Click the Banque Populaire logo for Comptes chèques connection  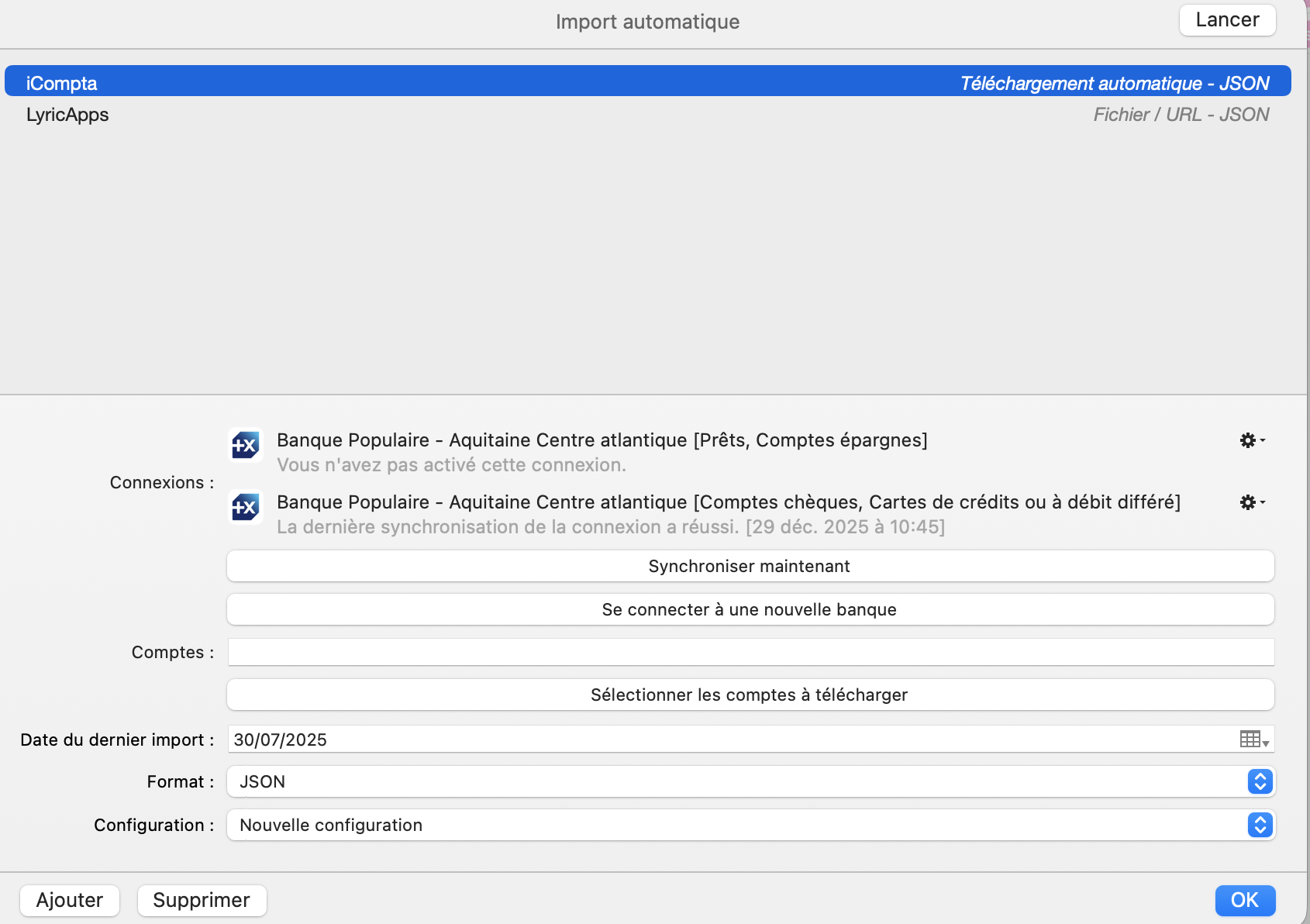246,508
